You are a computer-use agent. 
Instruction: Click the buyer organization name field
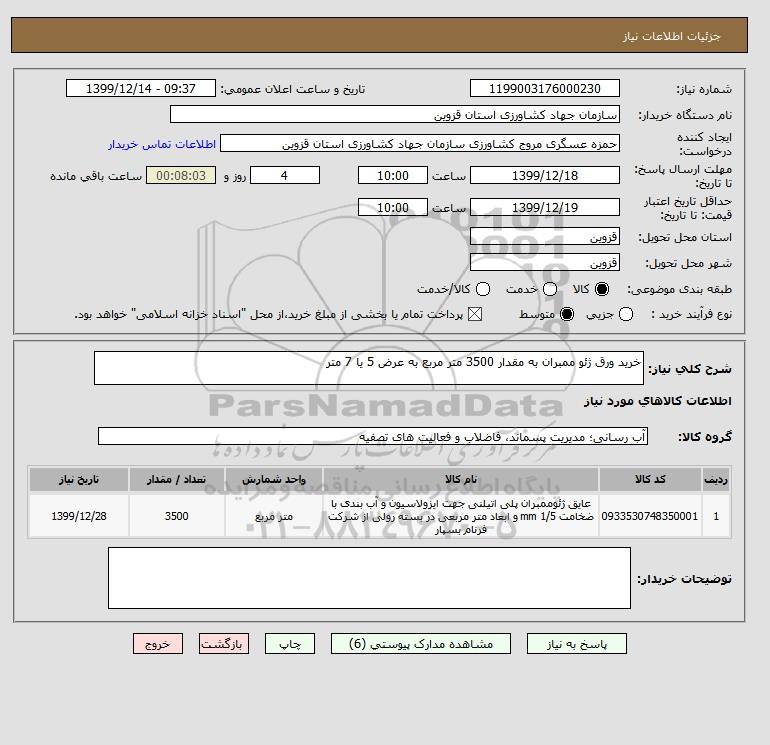(395, 115)
